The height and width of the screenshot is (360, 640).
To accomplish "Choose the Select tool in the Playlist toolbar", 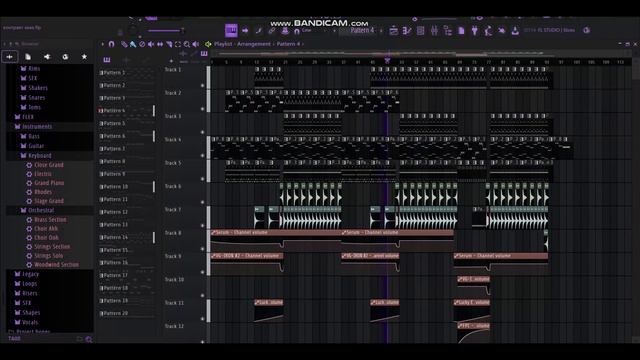I will 178,44.
